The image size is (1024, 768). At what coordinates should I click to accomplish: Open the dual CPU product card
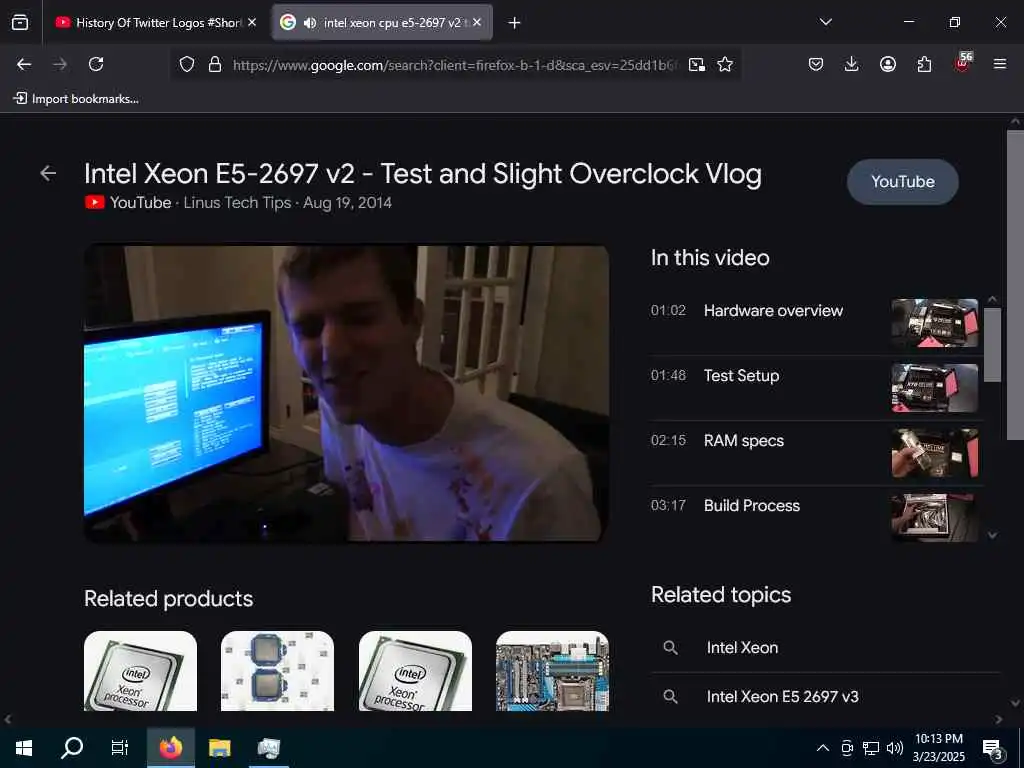[x=278, y=671]
